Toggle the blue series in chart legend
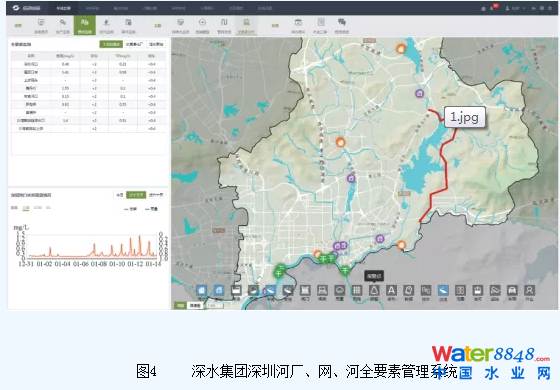 click(151, 209)
